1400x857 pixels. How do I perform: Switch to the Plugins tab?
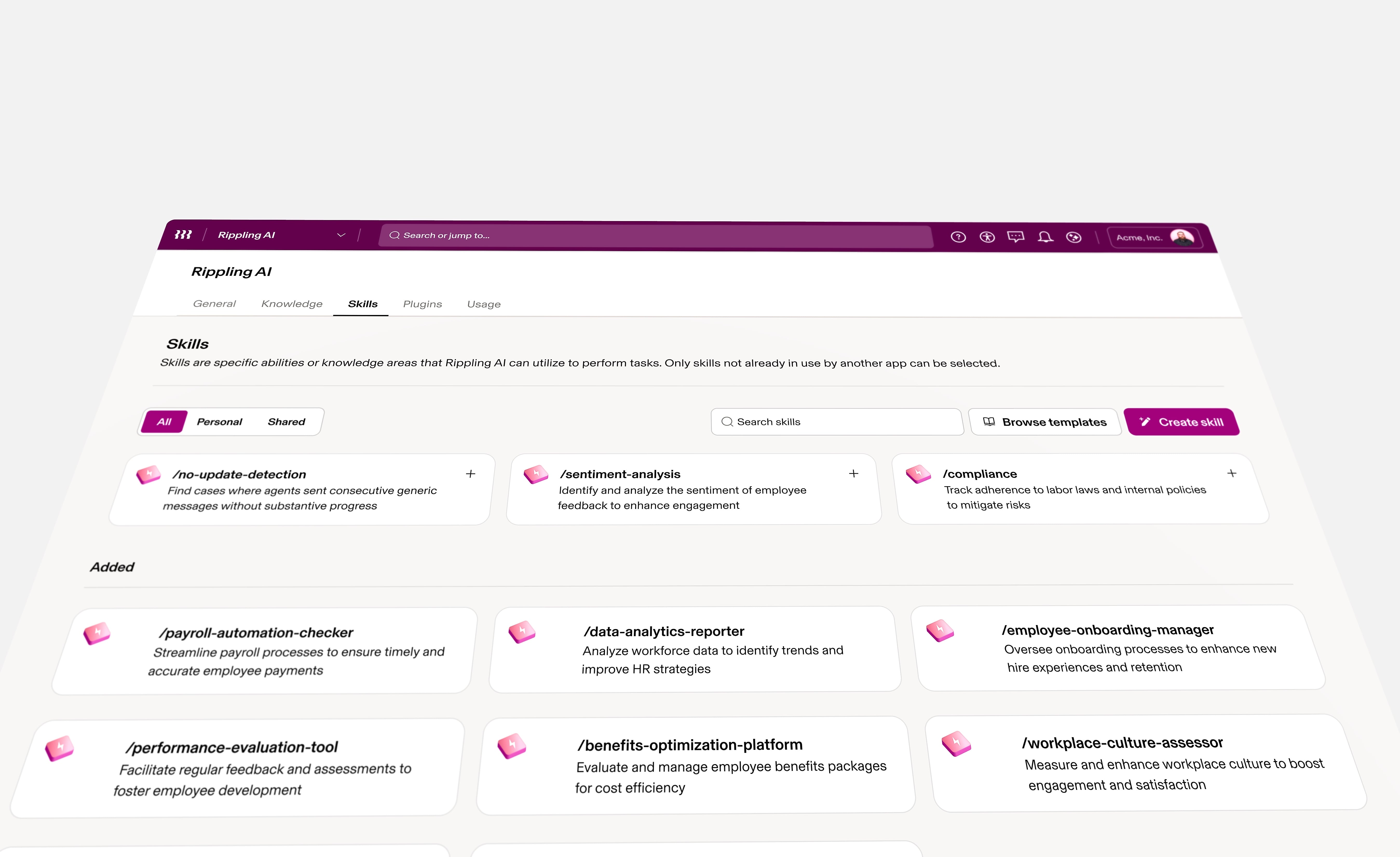[x=422, y=304]
